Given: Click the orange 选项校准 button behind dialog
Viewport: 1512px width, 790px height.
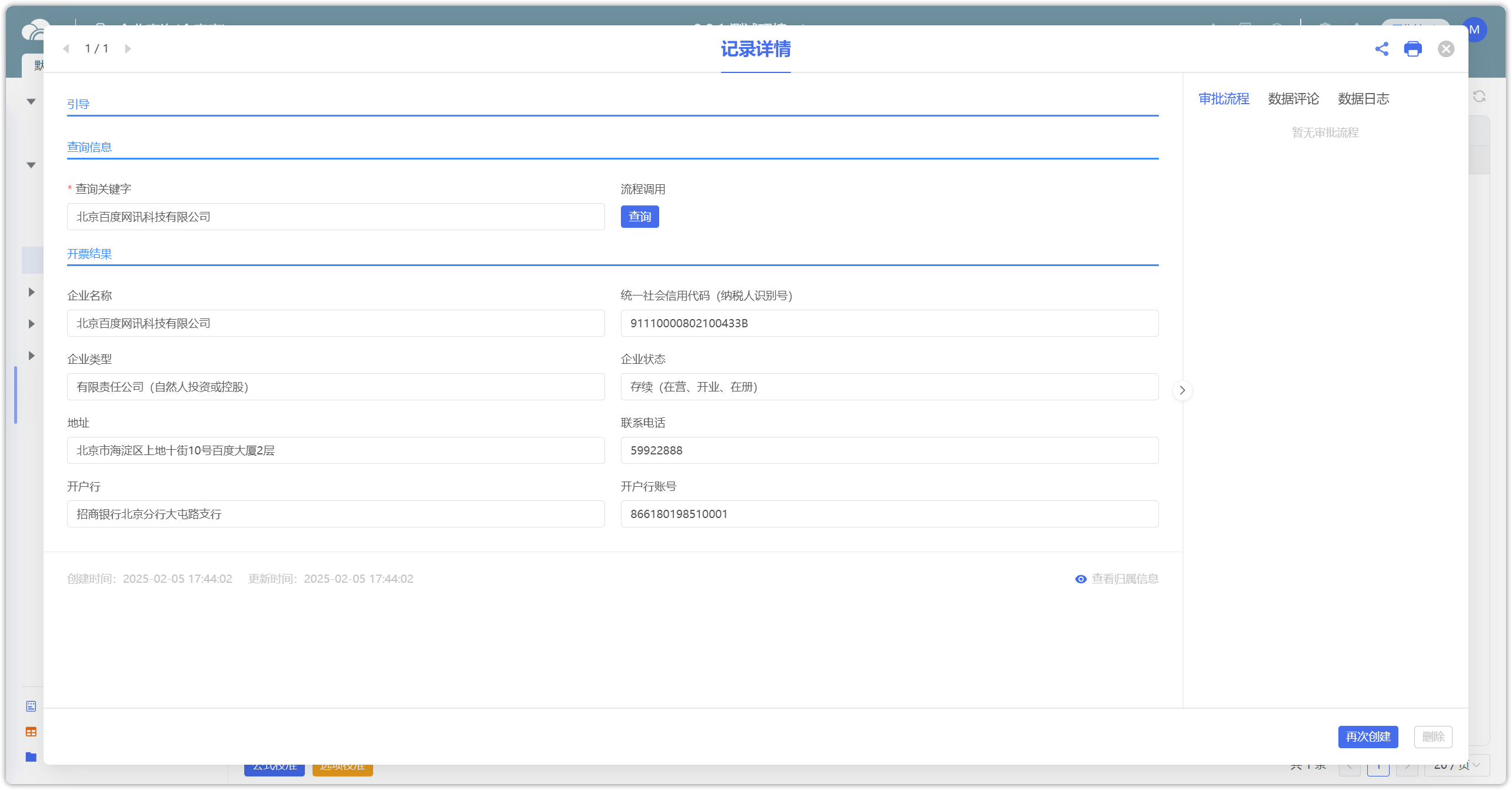Looking at the screenshot, I should pyautogui.click(x=343, y=770).
